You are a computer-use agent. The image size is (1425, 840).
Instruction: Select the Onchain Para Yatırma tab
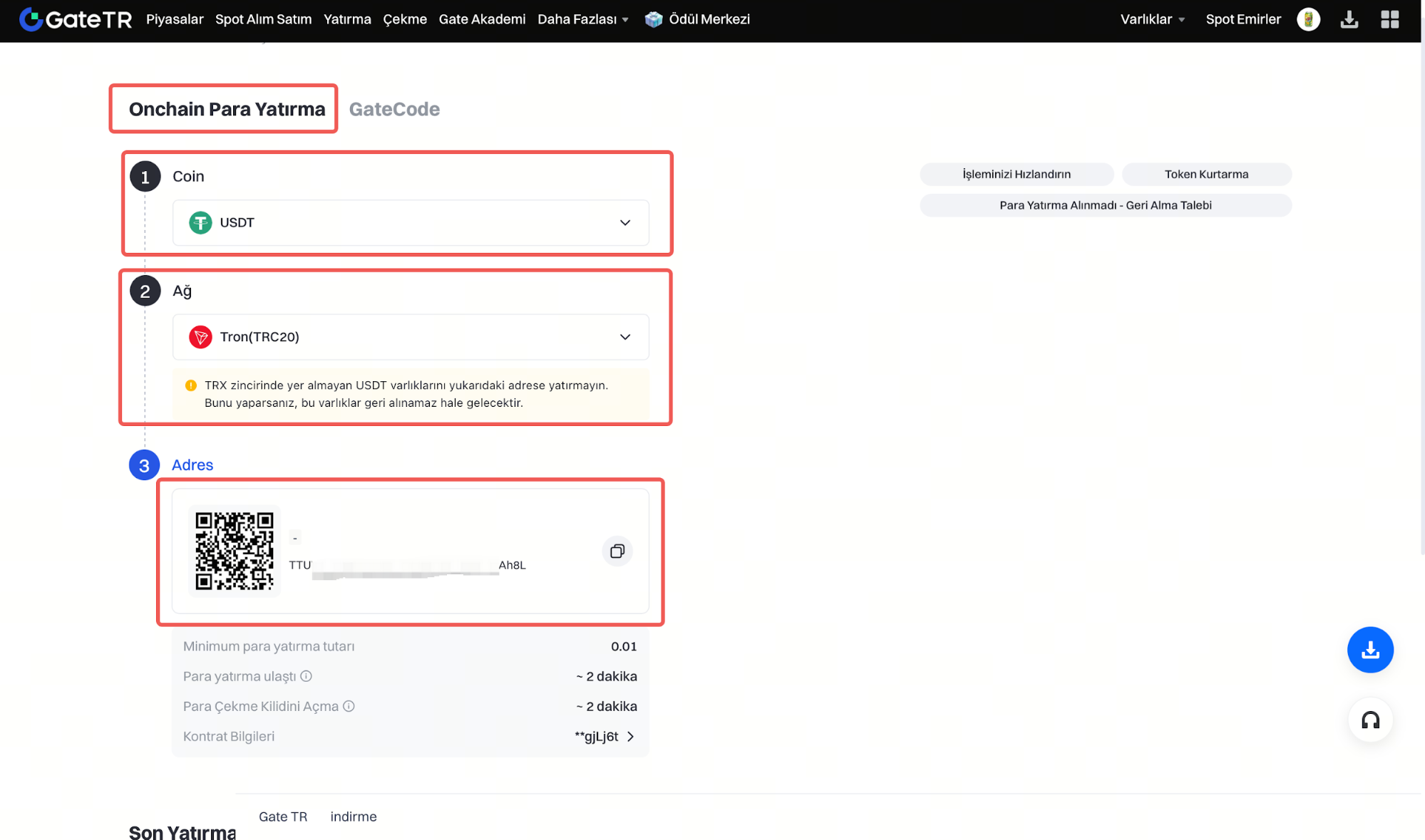227,109
